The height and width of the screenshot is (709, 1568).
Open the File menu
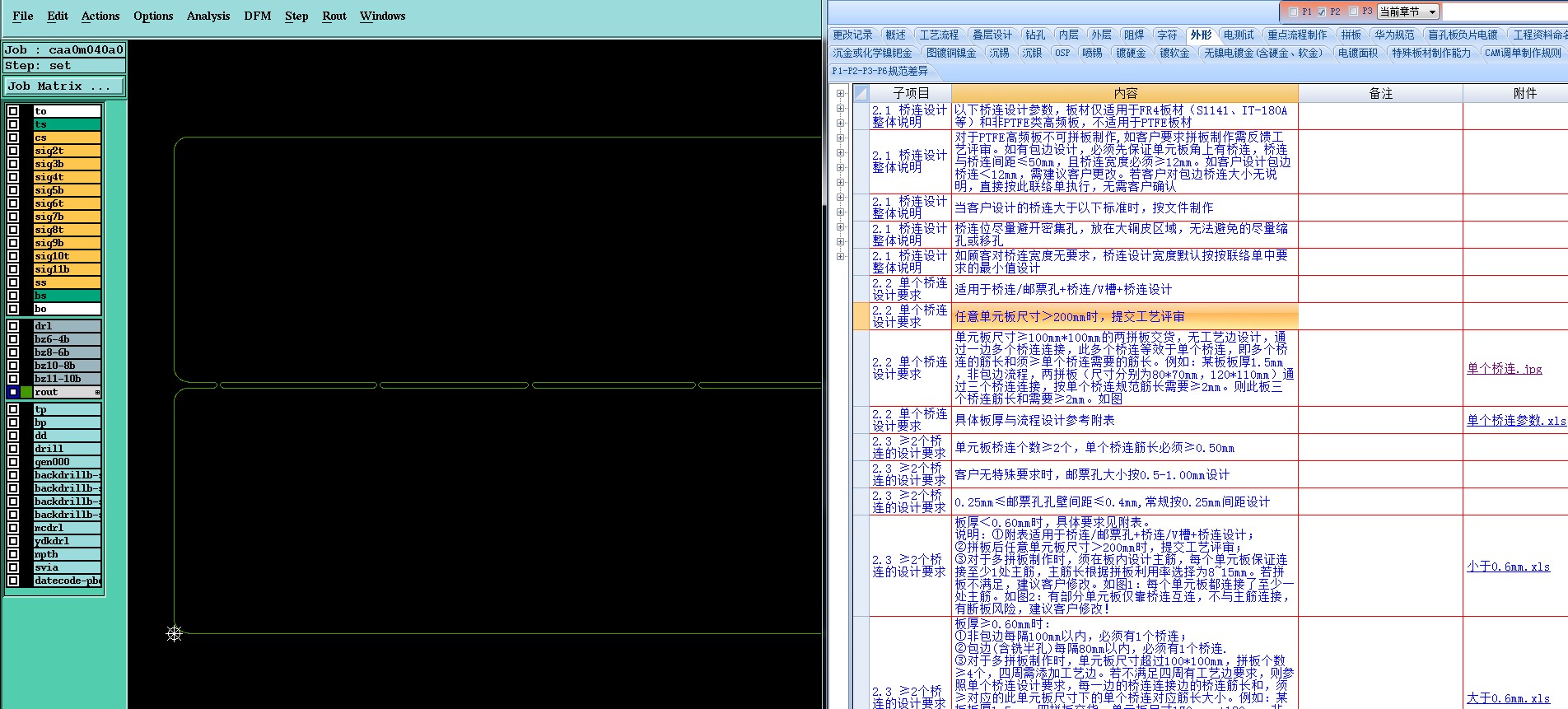point(23,16)
